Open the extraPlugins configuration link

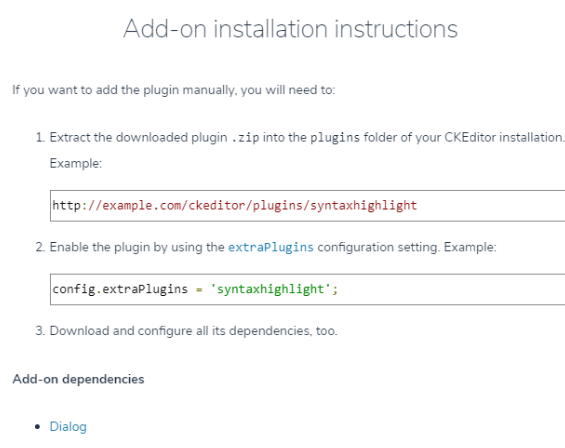click(x=271, y=247)
